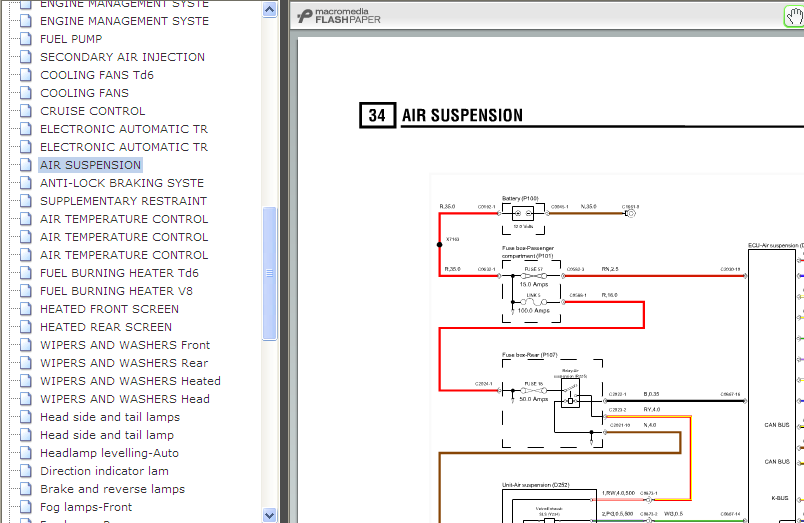804x523 pixels.
Task: Click the Macromedia FlashPaper logo
Action: tap(339, 16)
